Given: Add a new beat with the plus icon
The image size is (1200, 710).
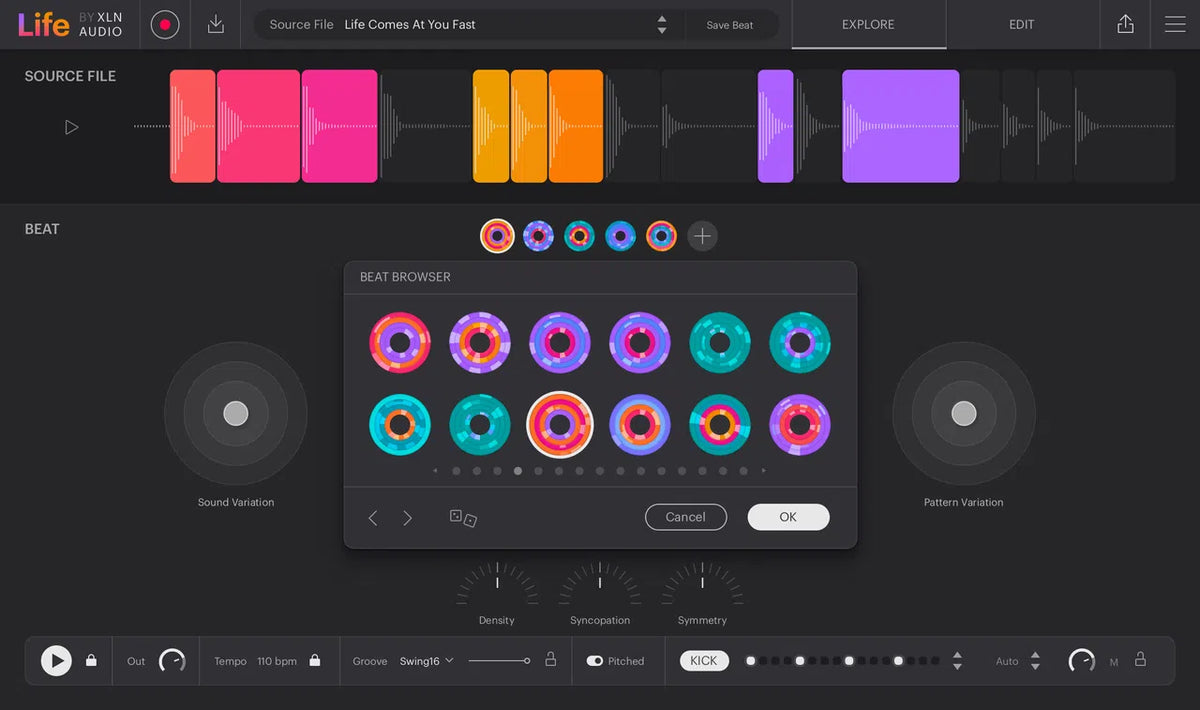Looking at the screenshot, I should [702, 235].
